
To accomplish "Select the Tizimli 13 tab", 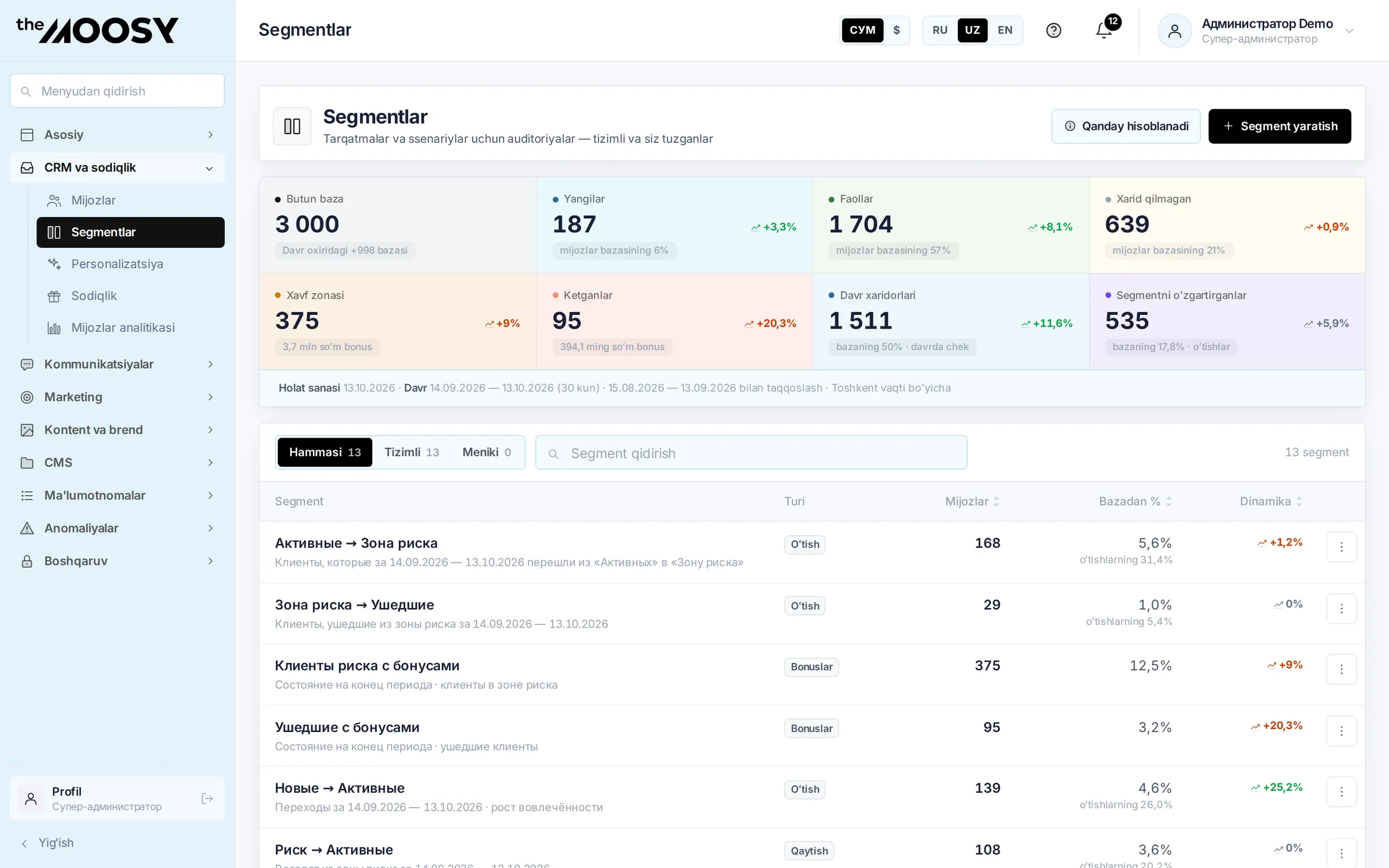I will coord(411,453).
